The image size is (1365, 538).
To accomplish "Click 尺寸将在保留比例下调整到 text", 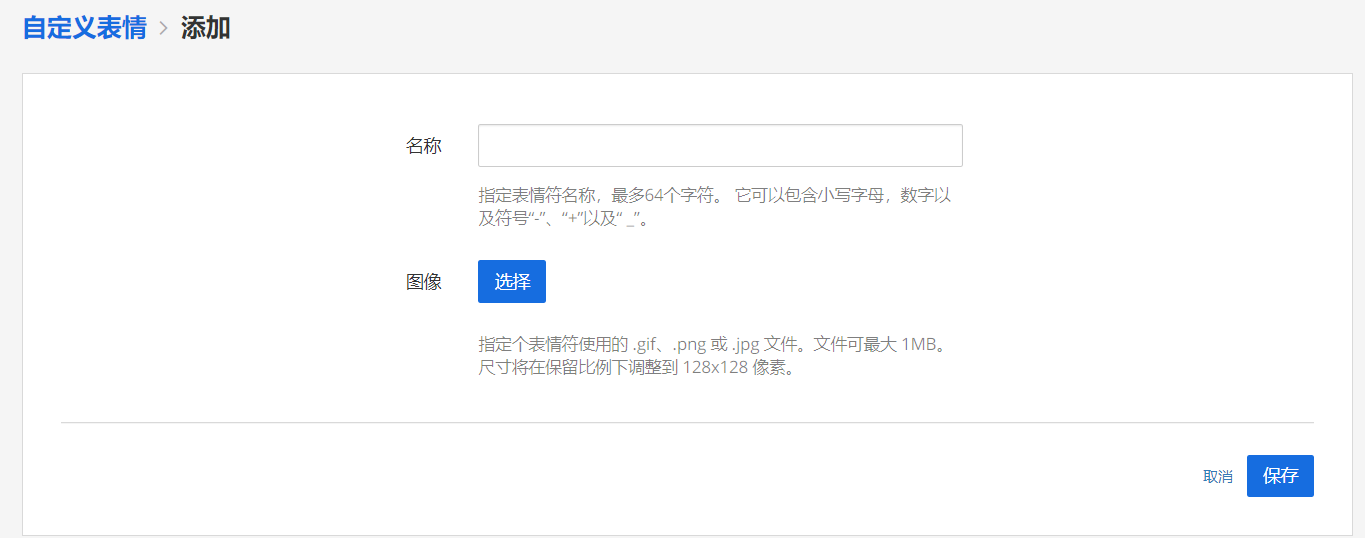I will click(x=577, y=367).
